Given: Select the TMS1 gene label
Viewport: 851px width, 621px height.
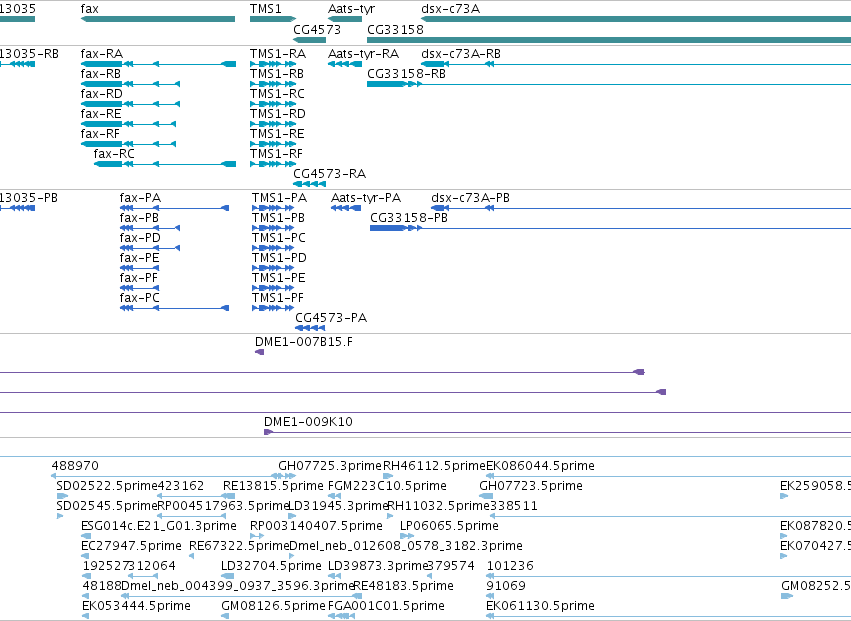Looking at the screenshot, I should pos(265,9).
